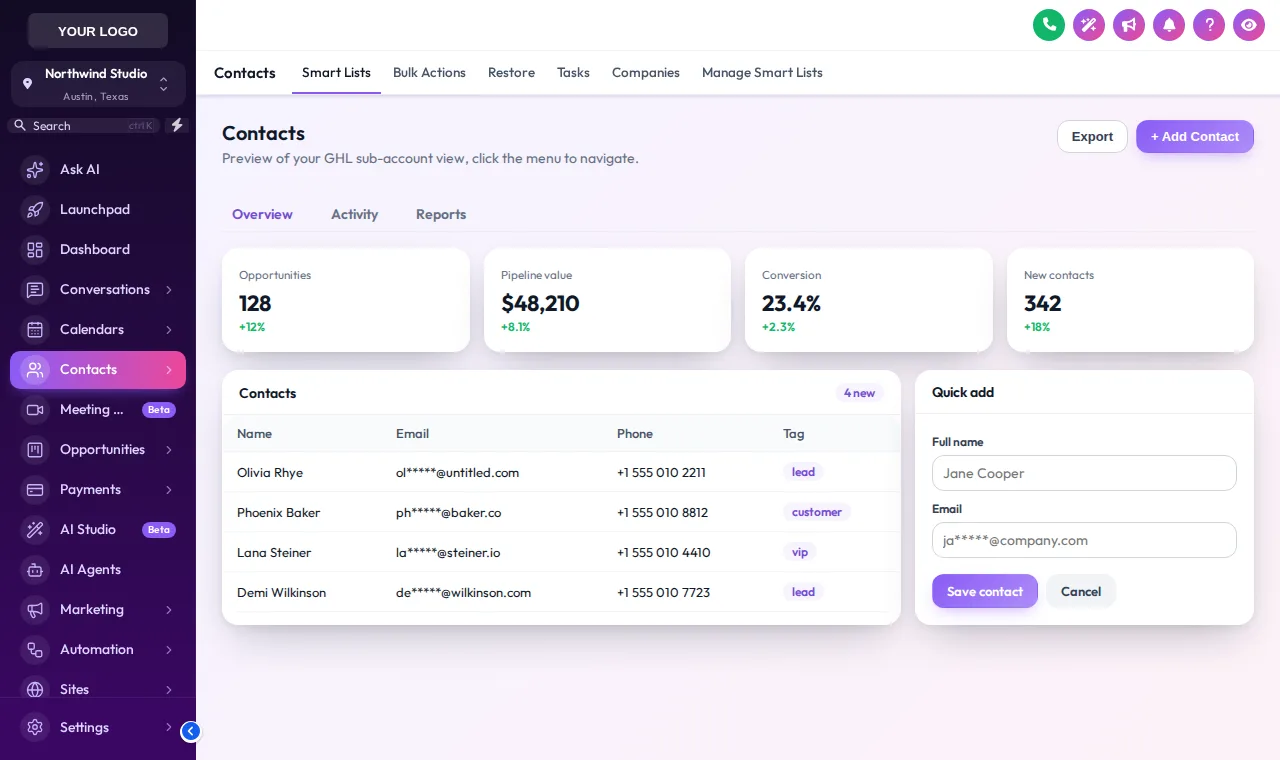
Task: Open the Settings gear icon
Action: point(35,728)
